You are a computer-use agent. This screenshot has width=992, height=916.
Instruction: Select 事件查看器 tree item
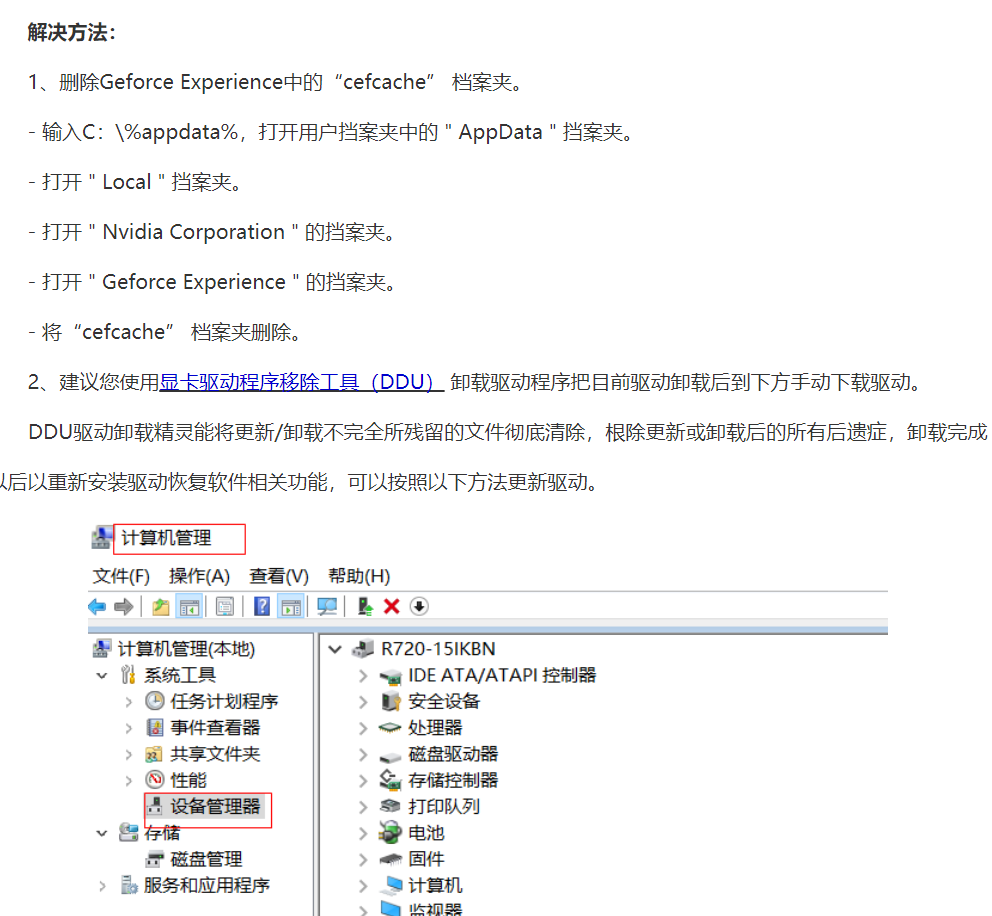tap(215, 728)
